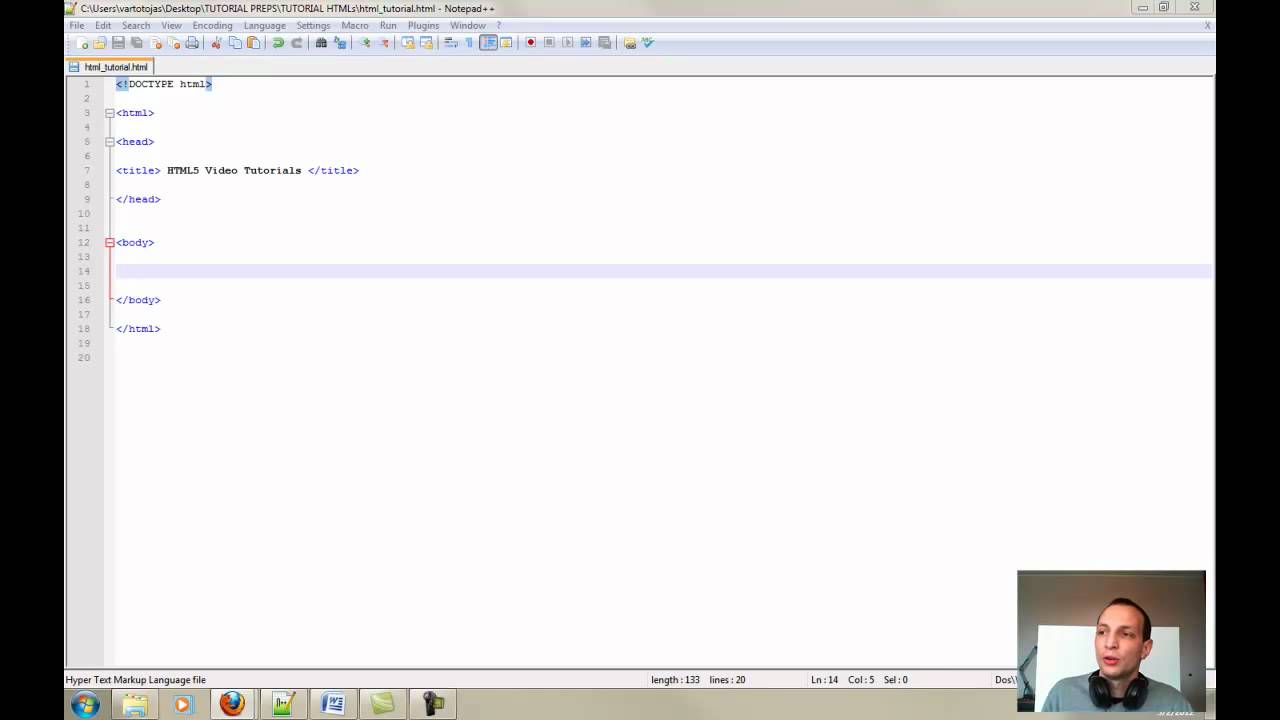1280x720 pixels.
Task: Open the ? help menu
Action: point(498,25)
